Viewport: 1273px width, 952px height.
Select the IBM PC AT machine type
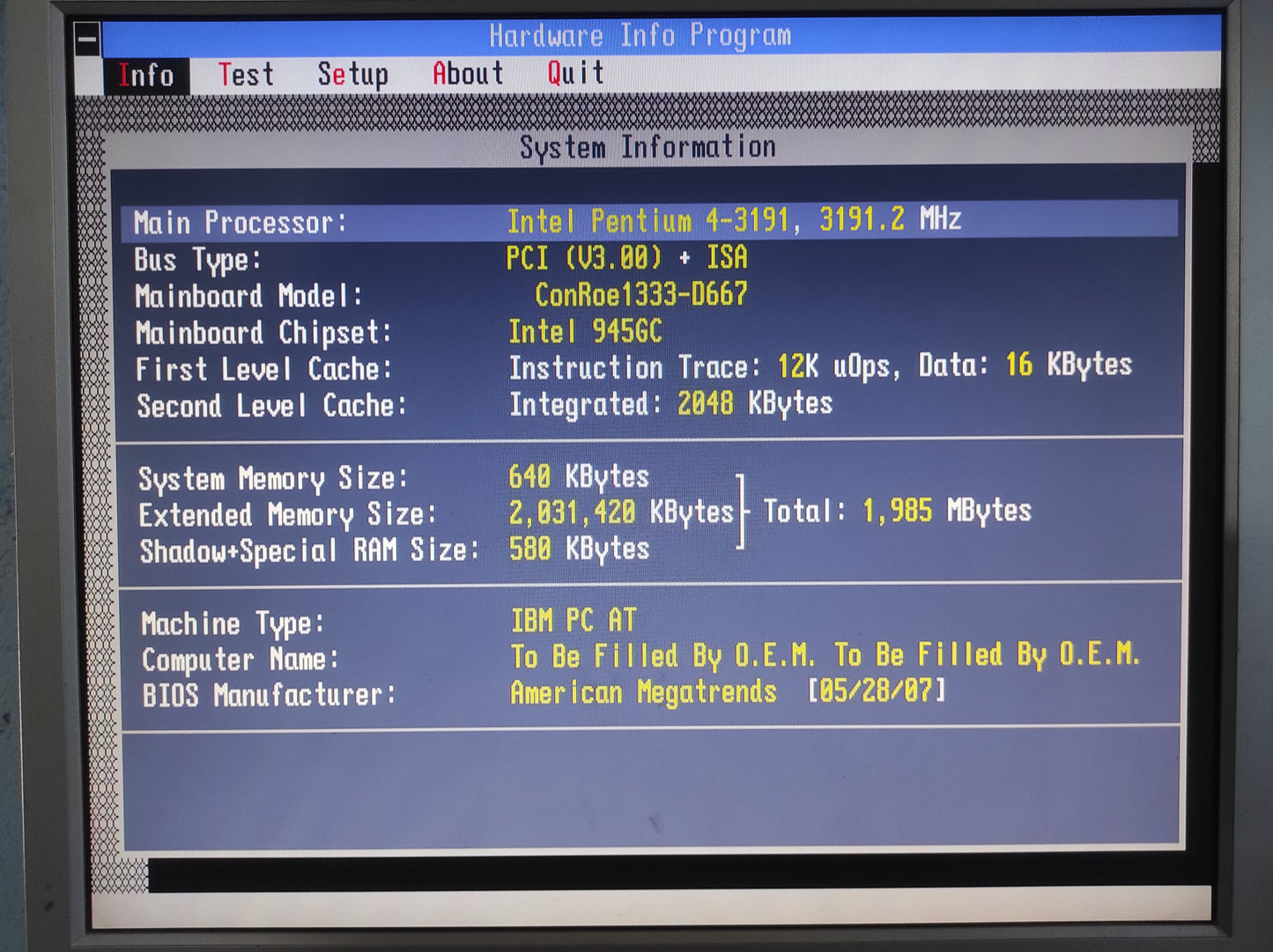[x=574, y=621]
